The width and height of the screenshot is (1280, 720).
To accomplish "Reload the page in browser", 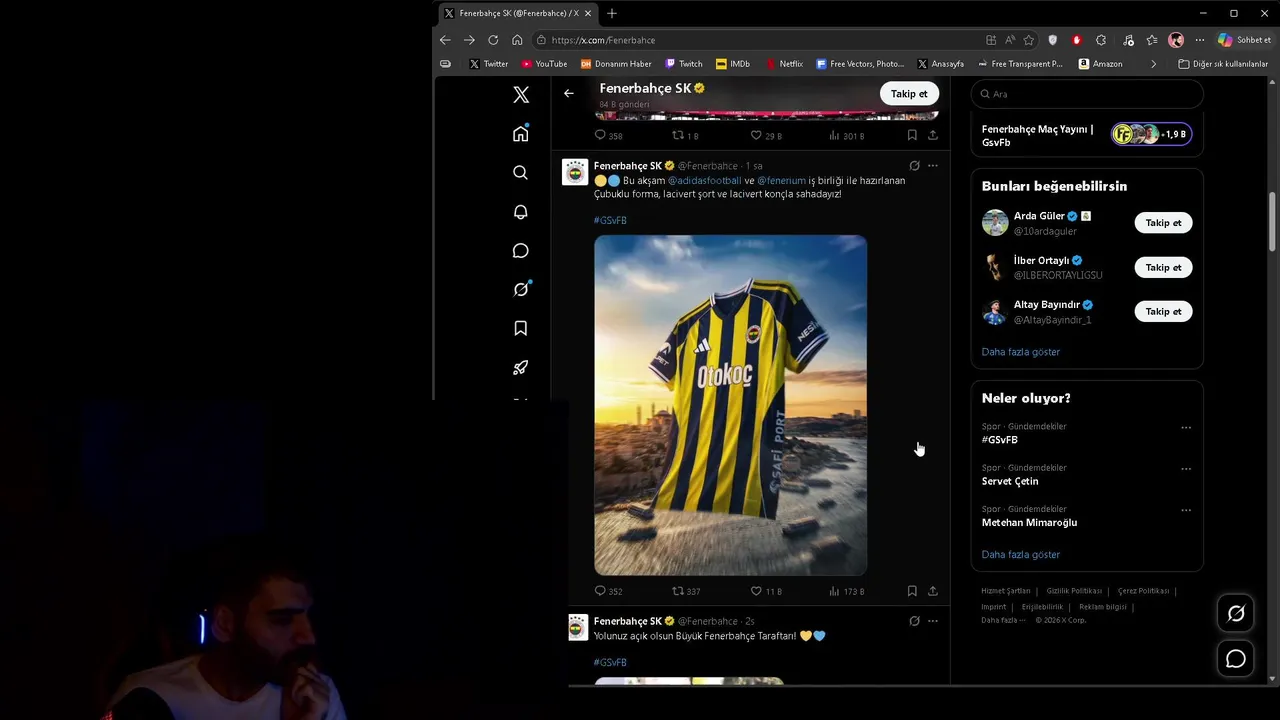I will [x=493, y=40].
